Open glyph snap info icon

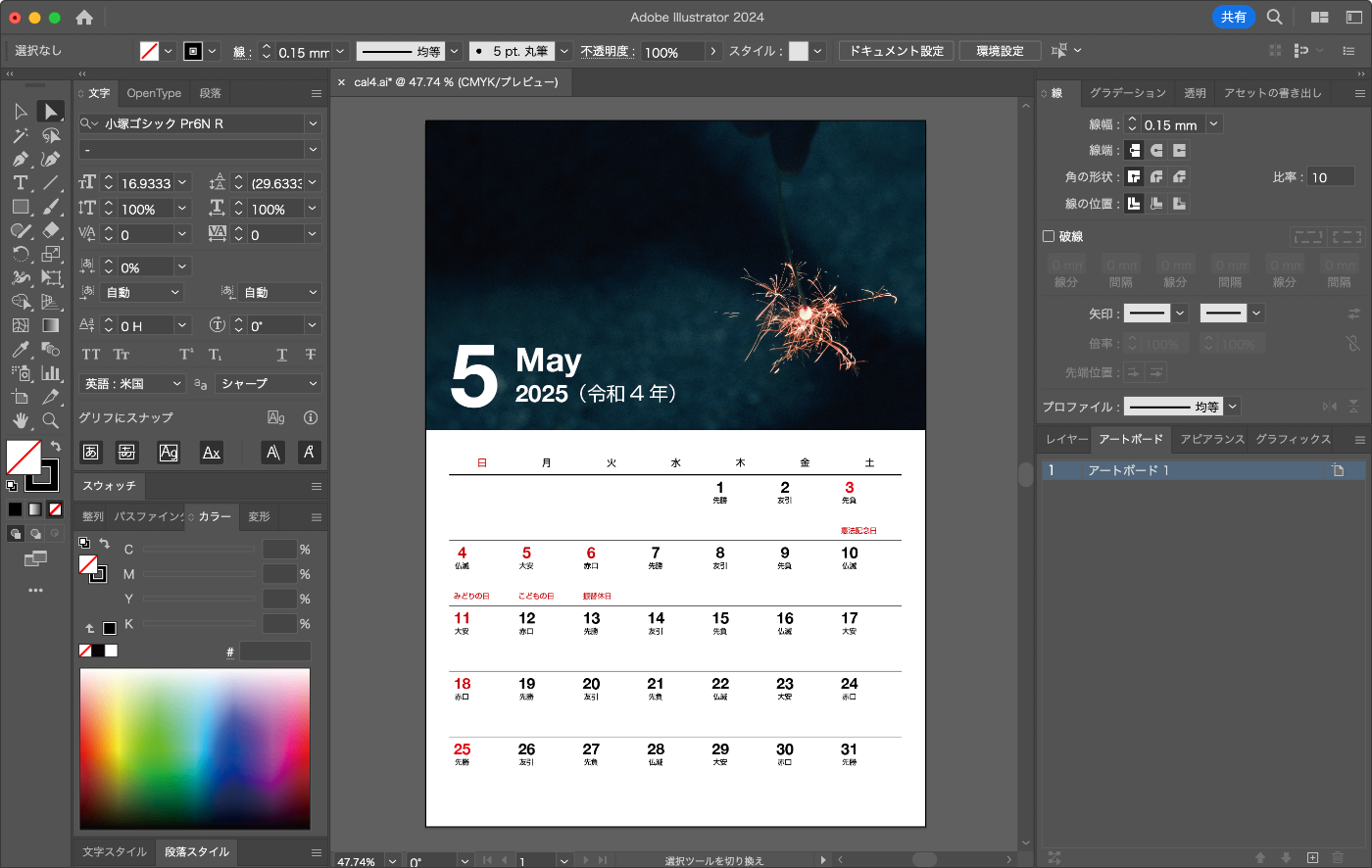pos(311,417)
